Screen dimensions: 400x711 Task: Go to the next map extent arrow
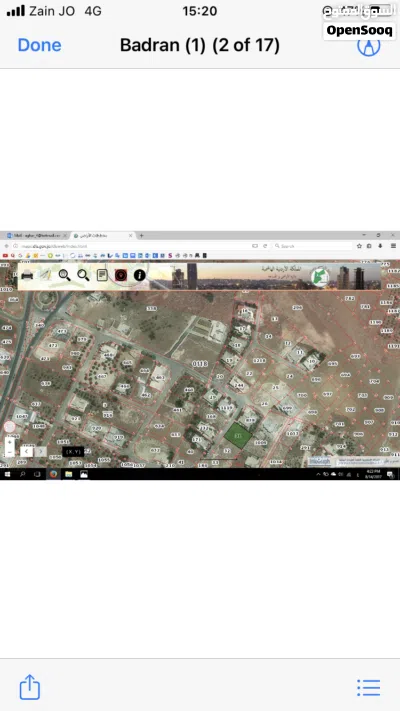tap(40, 451)
